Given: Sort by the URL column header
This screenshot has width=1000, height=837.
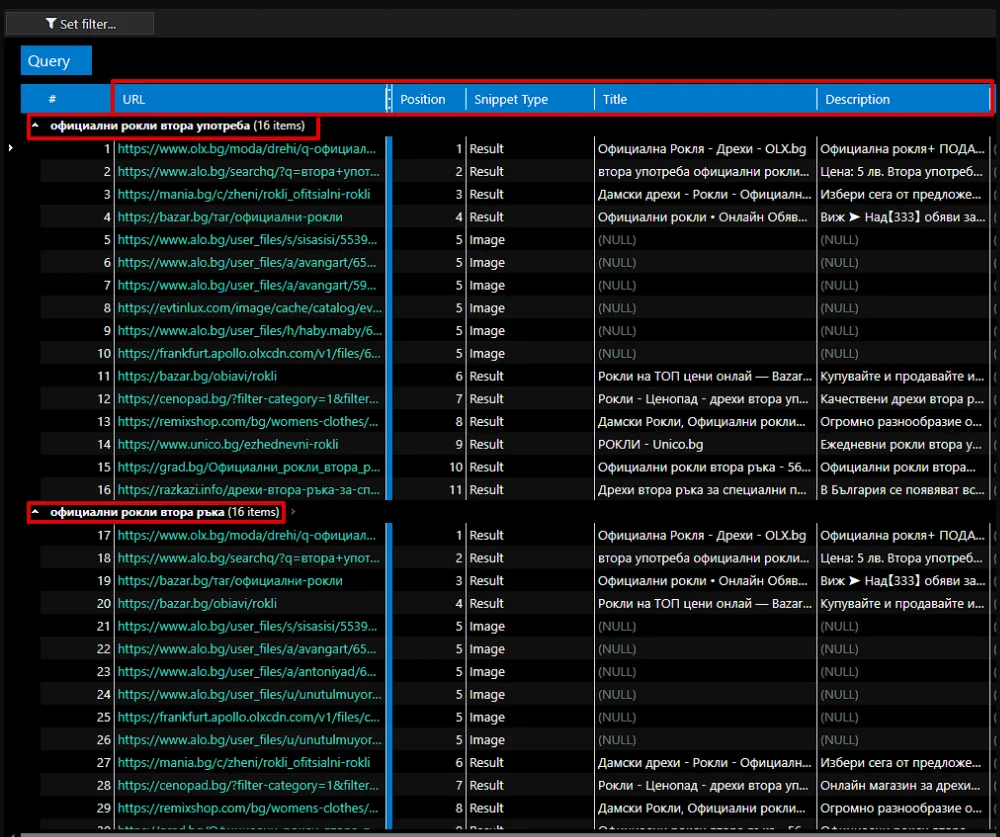Looking at the screenshot, I should tap(250, 100).
